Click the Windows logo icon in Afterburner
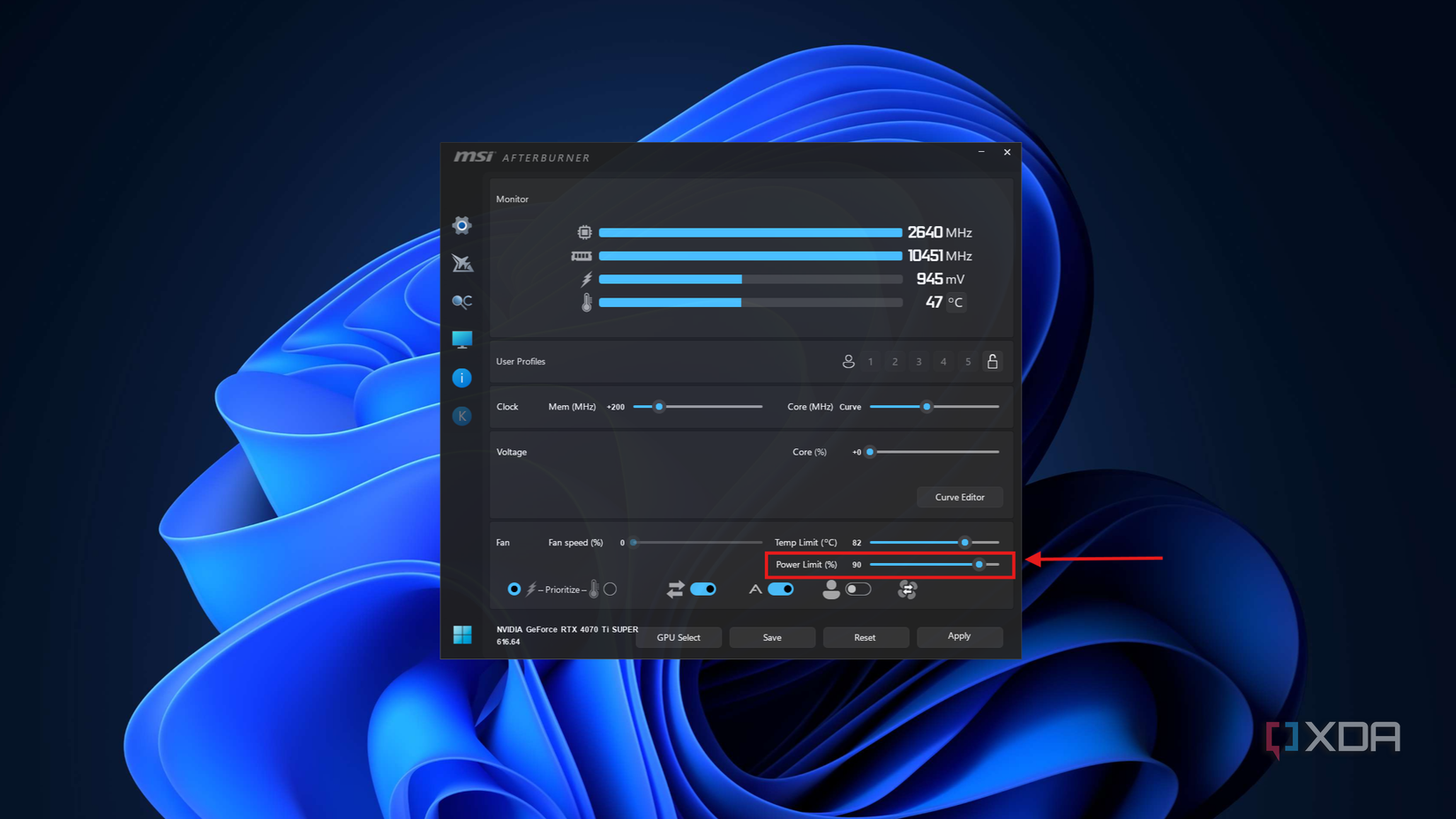 point(462,635)
